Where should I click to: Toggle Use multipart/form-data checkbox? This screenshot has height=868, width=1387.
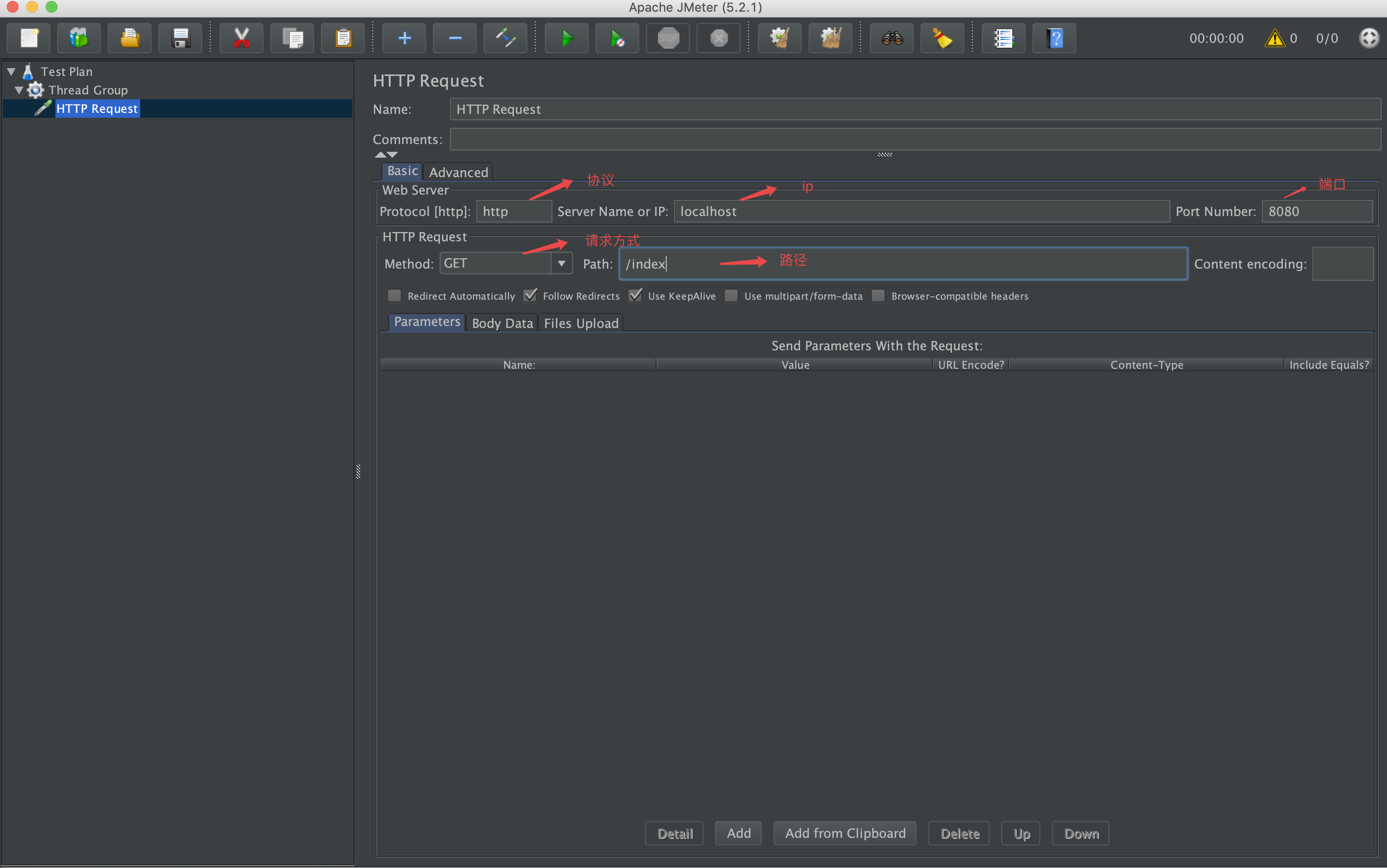click(x=731, y=296)
